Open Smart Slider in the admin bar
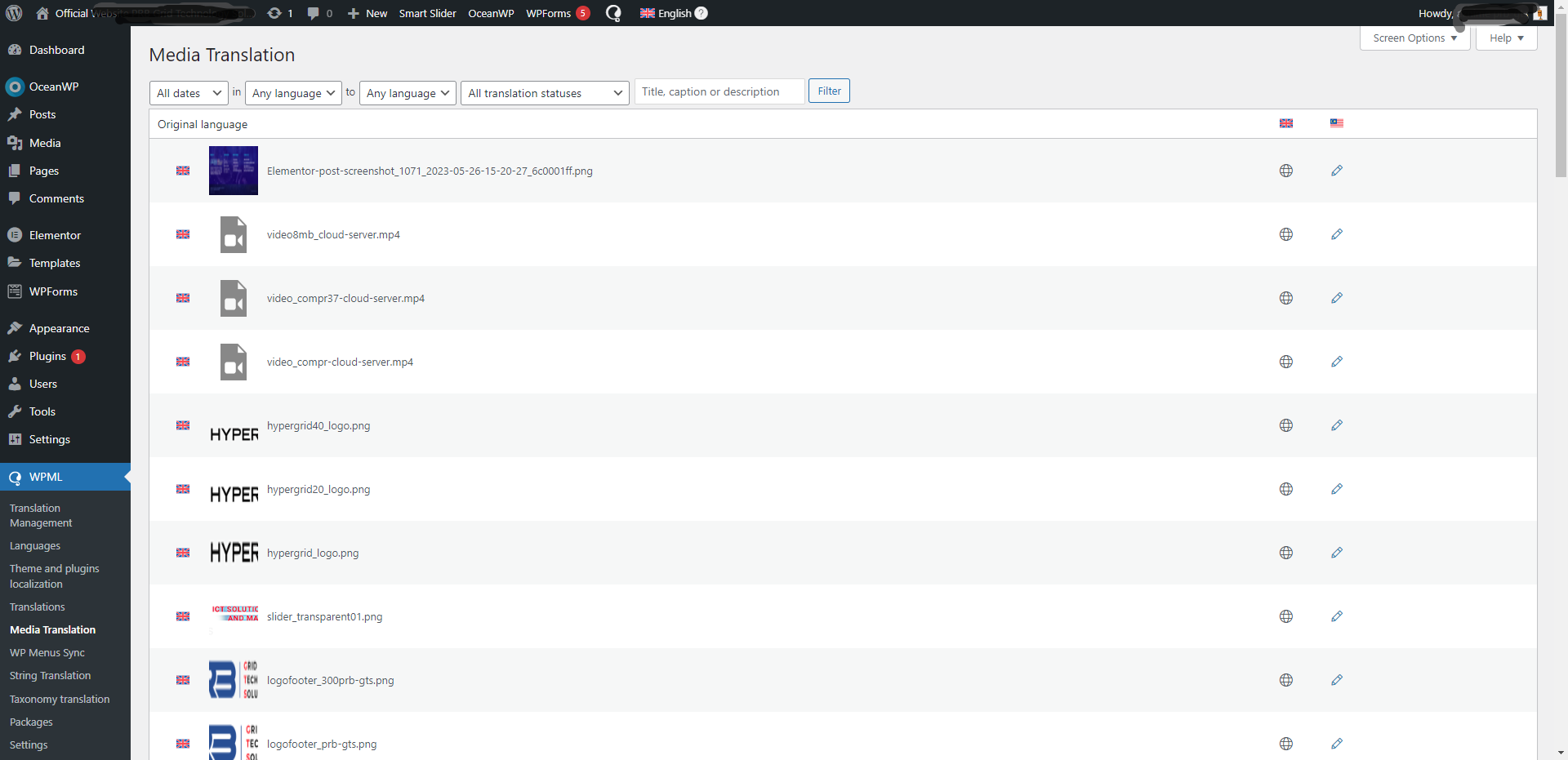1568x760 pixels. coord(427,13)
